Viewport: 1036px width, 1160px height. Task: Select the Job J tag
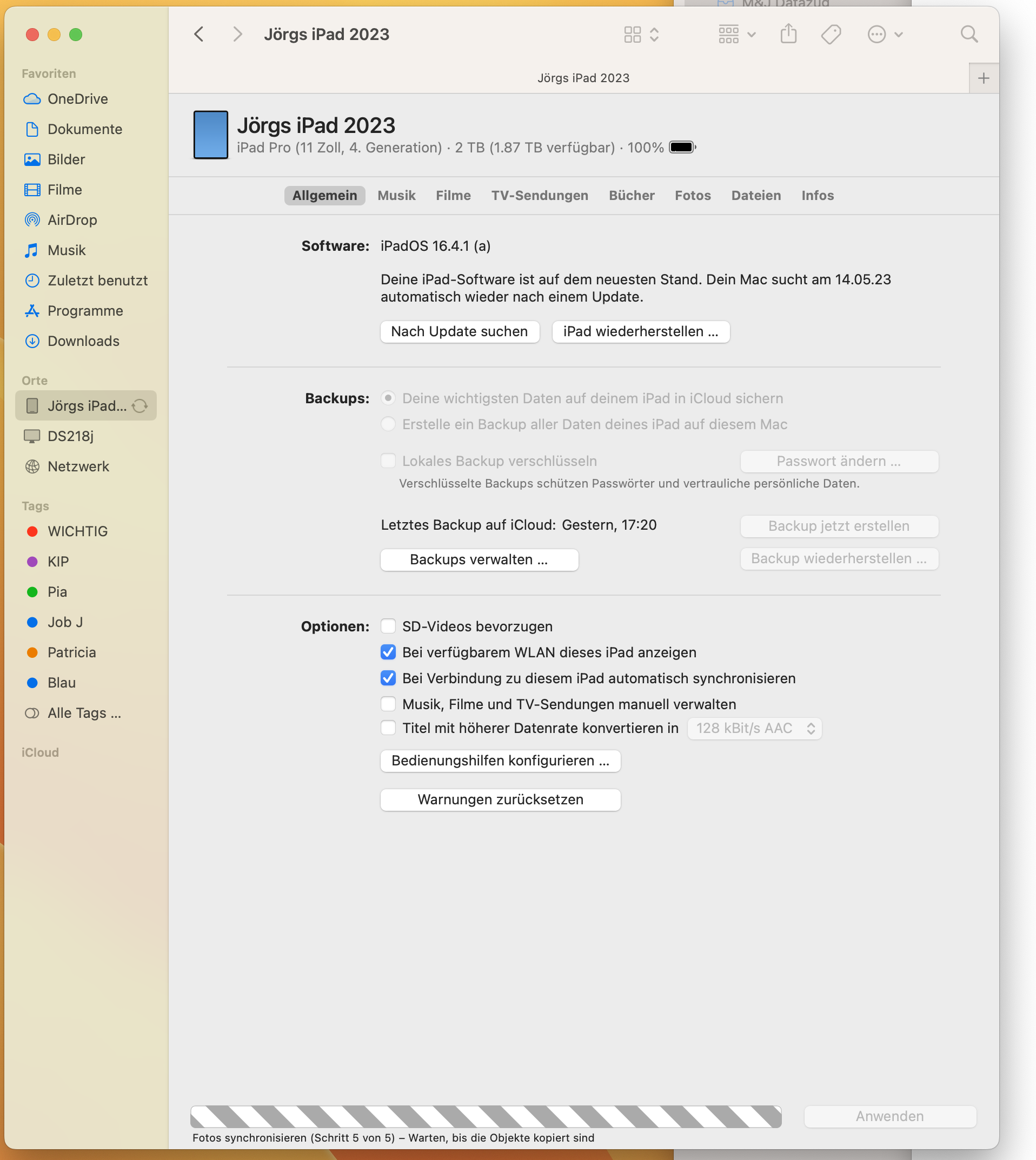coord(86,622)
